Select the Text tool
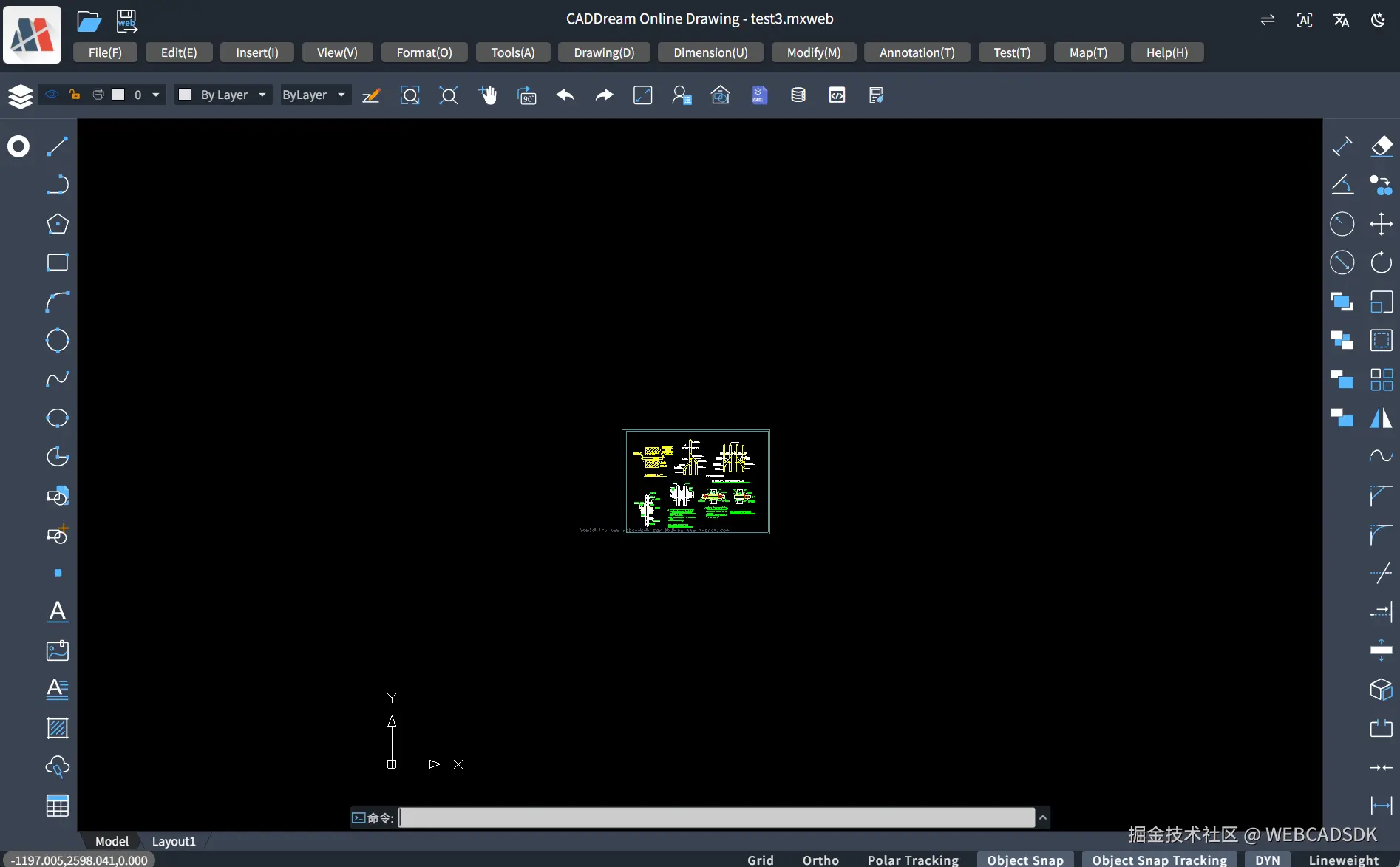 click(57, 612)
